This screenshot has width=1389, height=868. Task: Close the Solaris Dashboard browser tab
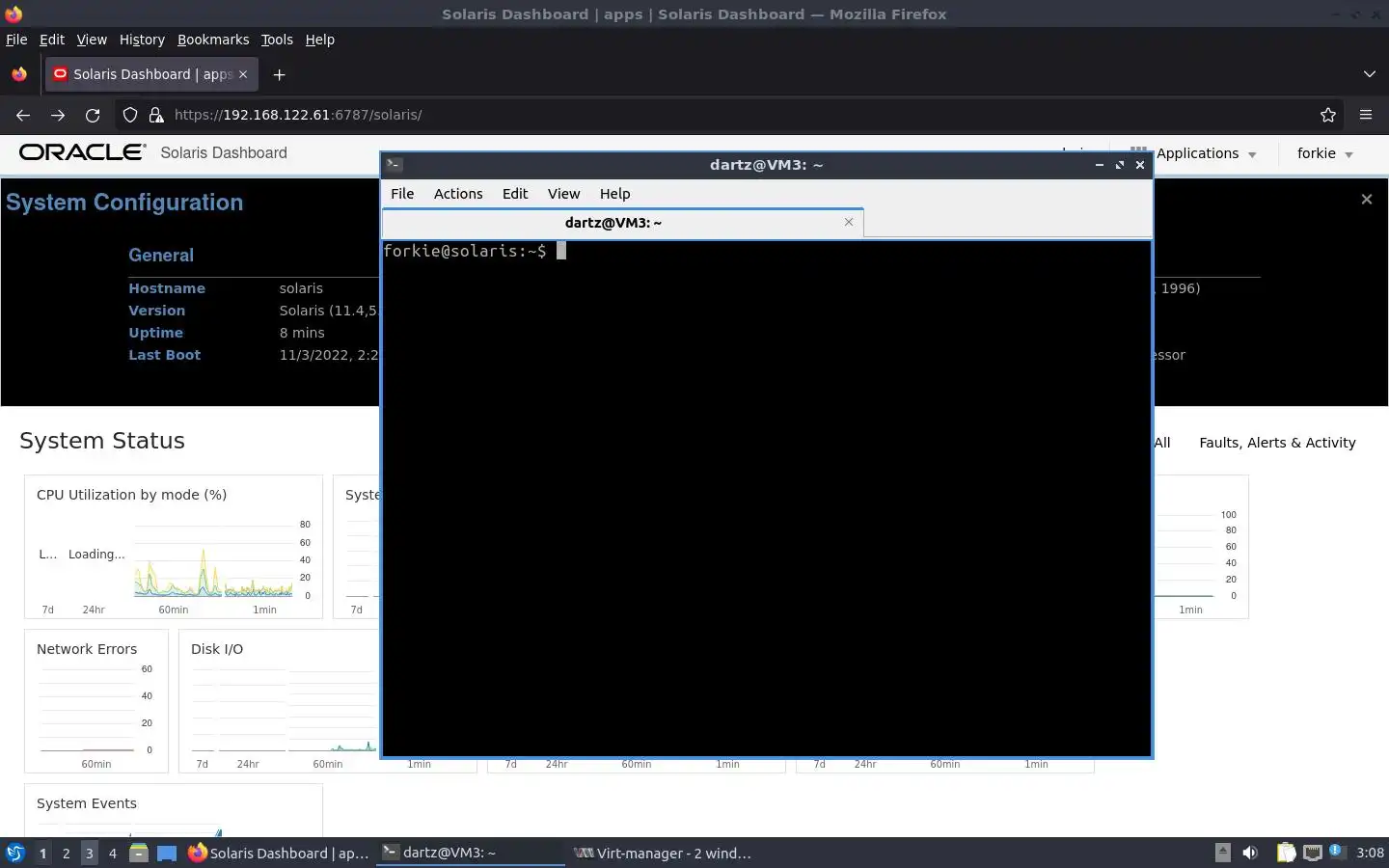point(243,74)
